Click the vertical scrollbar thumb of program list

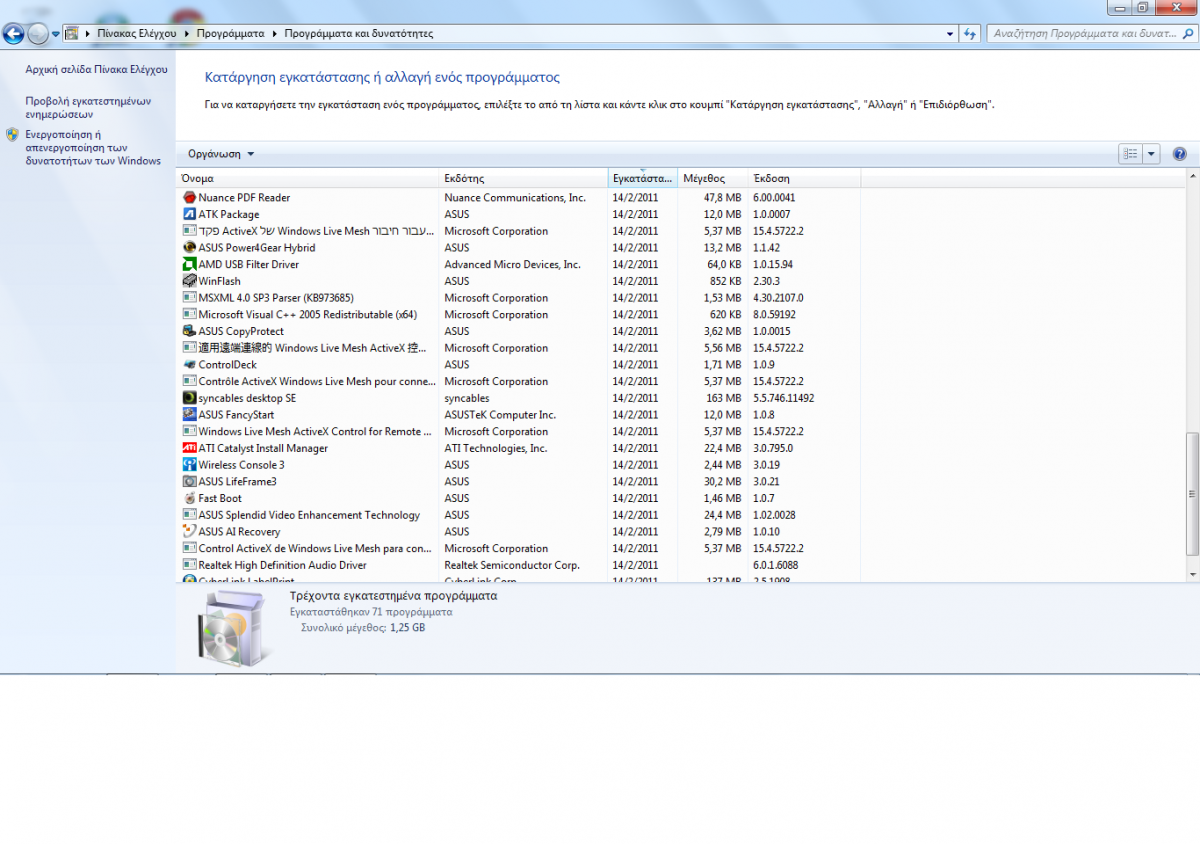coord(1191,494)
